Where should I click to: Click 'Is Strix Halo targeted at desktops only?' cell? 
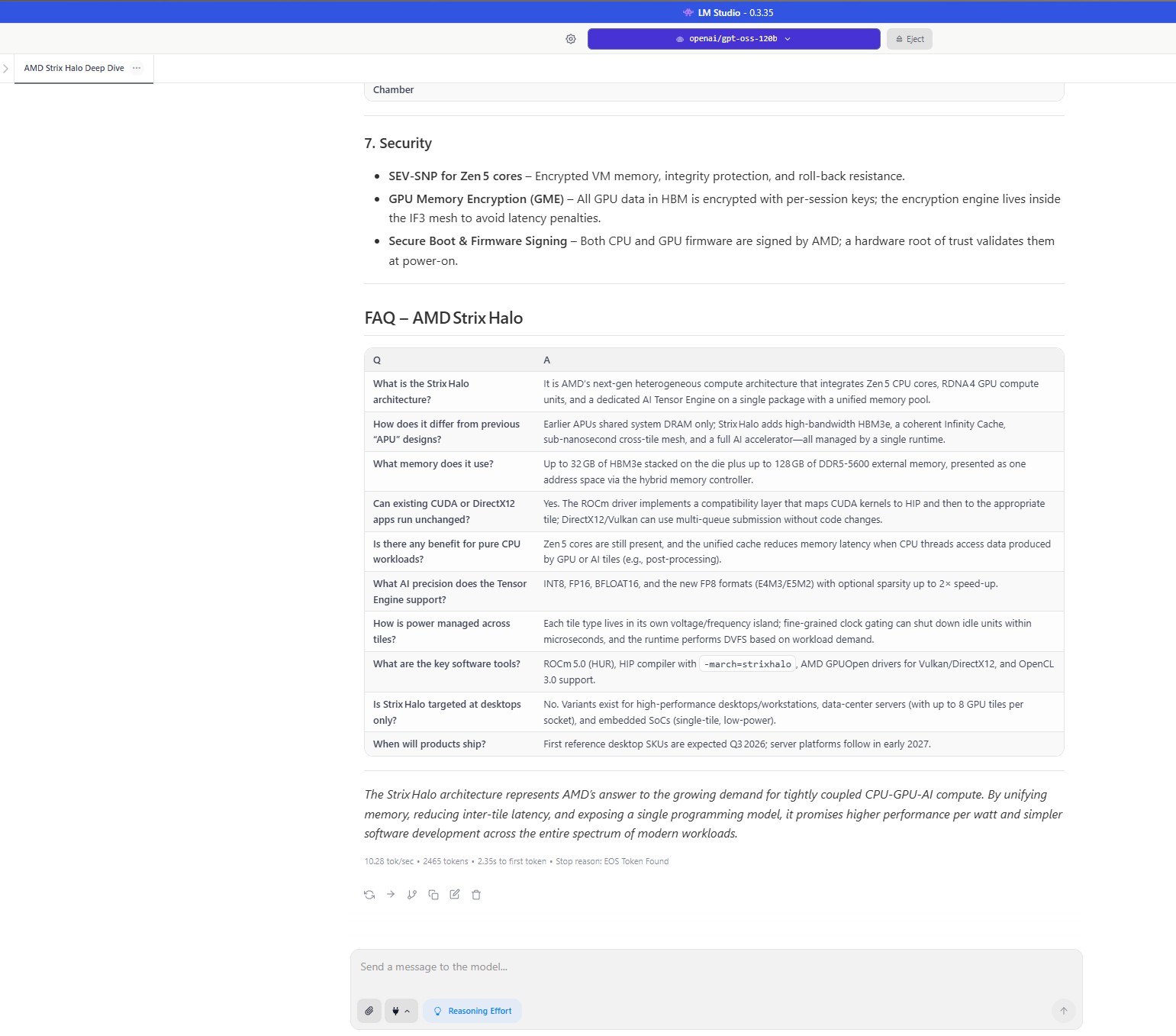tap(450, 712)
